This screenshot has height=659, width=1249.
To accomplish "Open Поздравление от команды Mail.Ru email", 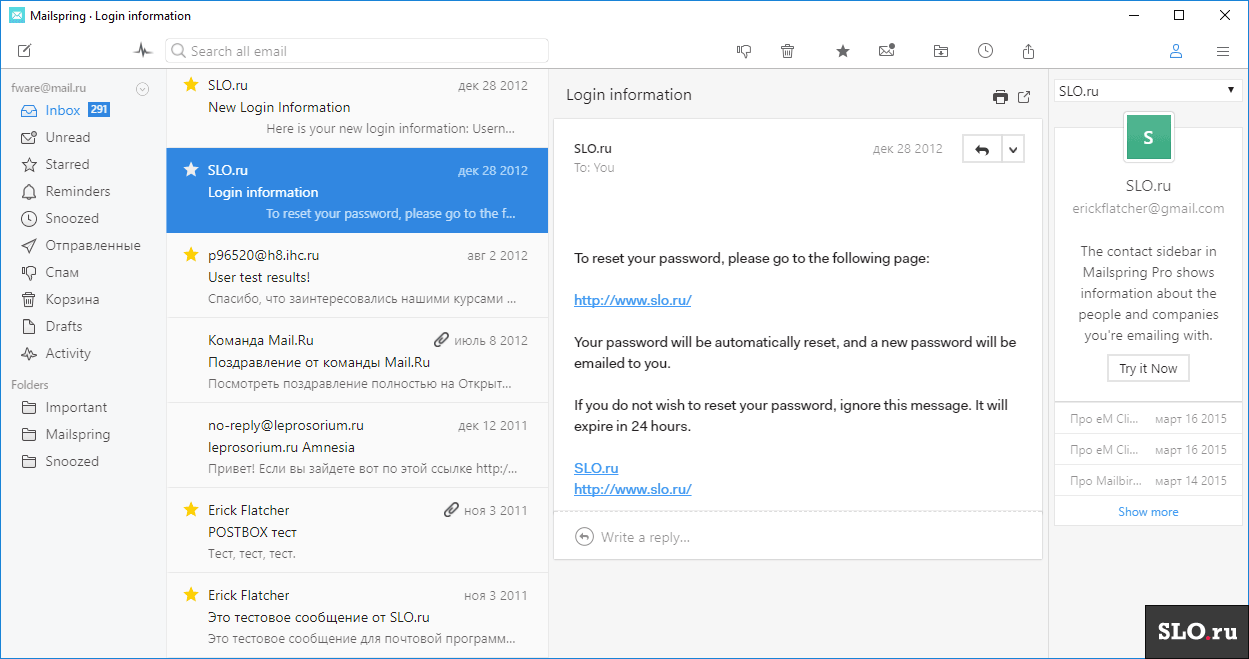I will point(357,361).
